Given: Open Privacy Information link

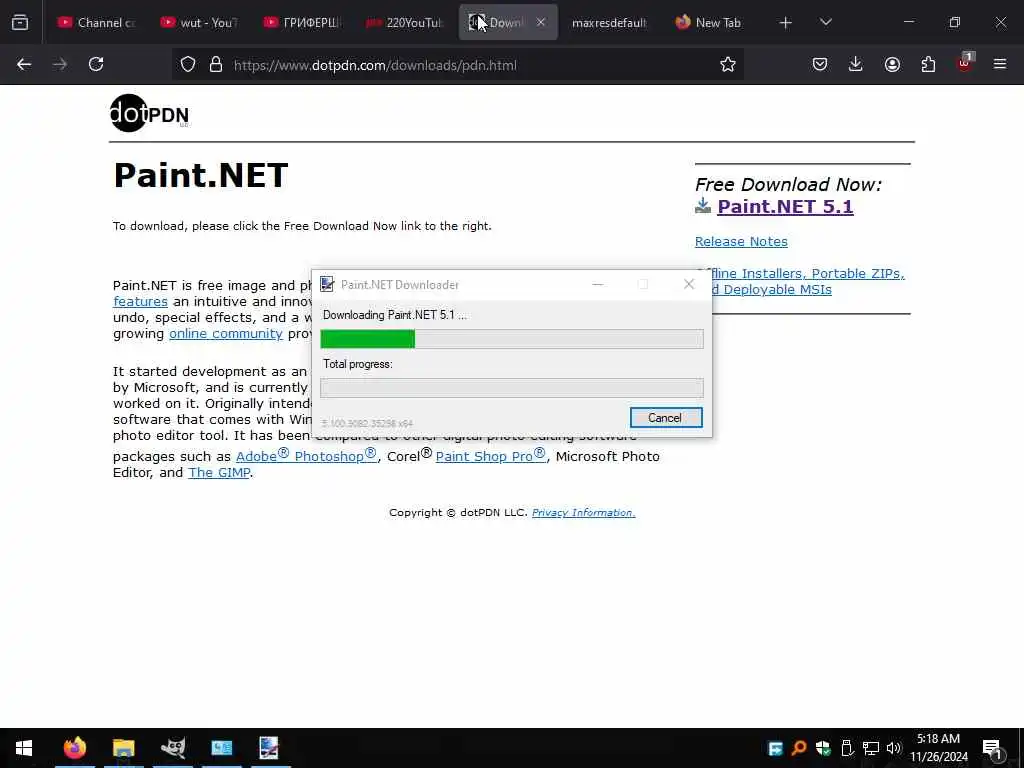Looking at the screenshot, I should click(583, 513).
